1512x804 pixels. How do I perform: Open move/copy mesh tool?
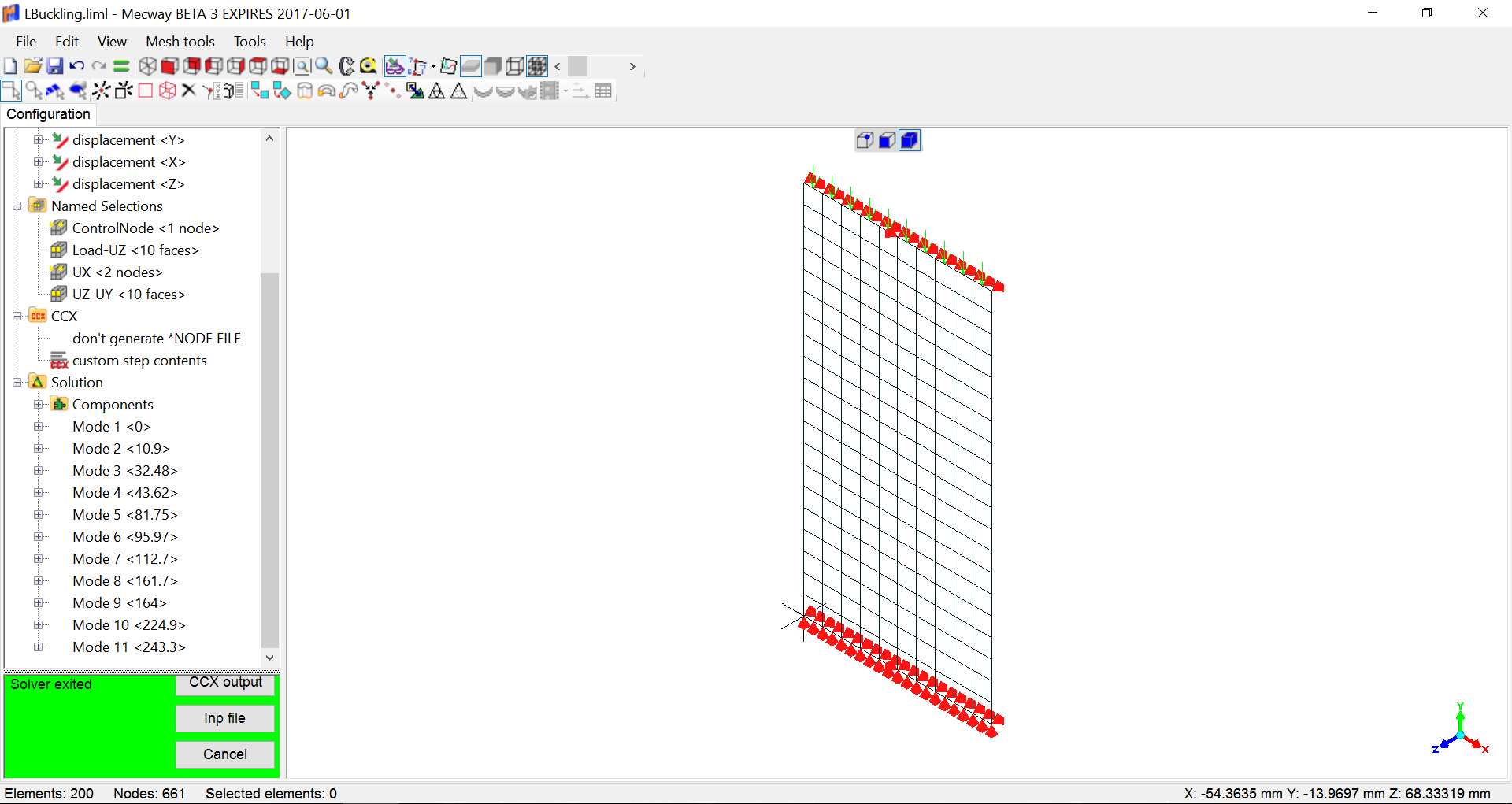[x=260, y=91]
